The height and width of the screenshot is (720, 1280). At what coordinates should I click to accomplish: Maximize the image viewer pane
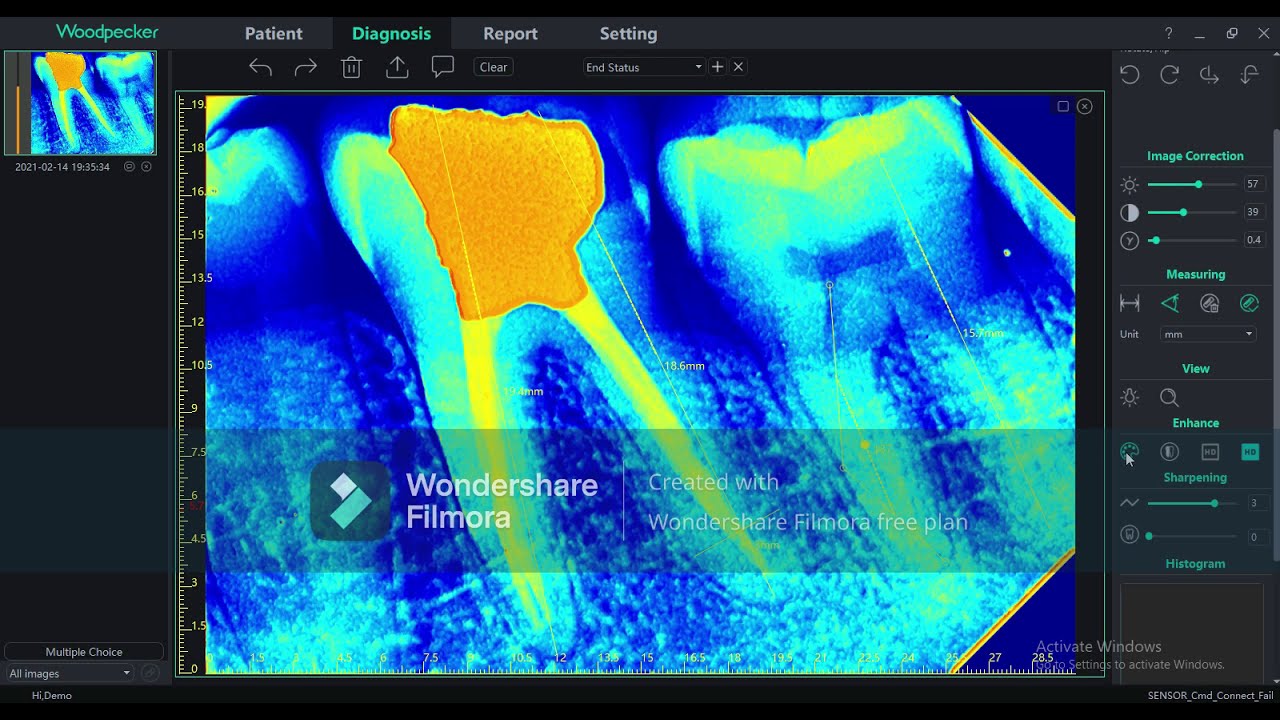(1063, 106)
